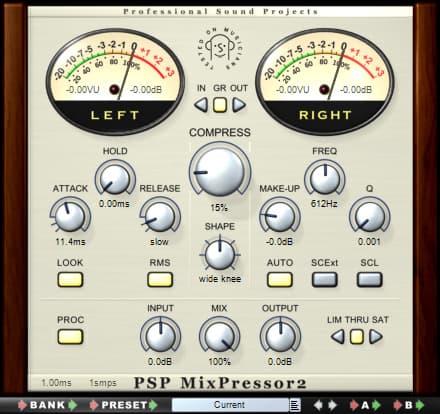The image size is (440, 414).
Task: Open the preset list menu icon
Action: [295, 405]
